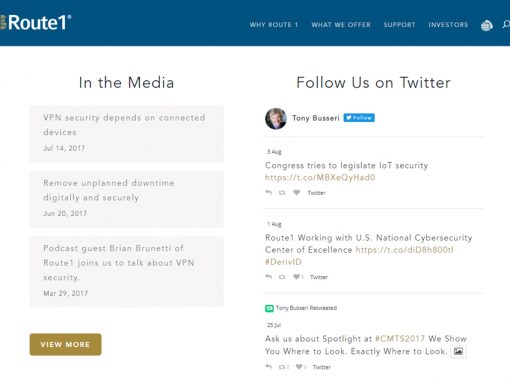Like the Route1 Cybersecurity Center tweet
This screenshot has height=382, width=510.
point(296,277)
